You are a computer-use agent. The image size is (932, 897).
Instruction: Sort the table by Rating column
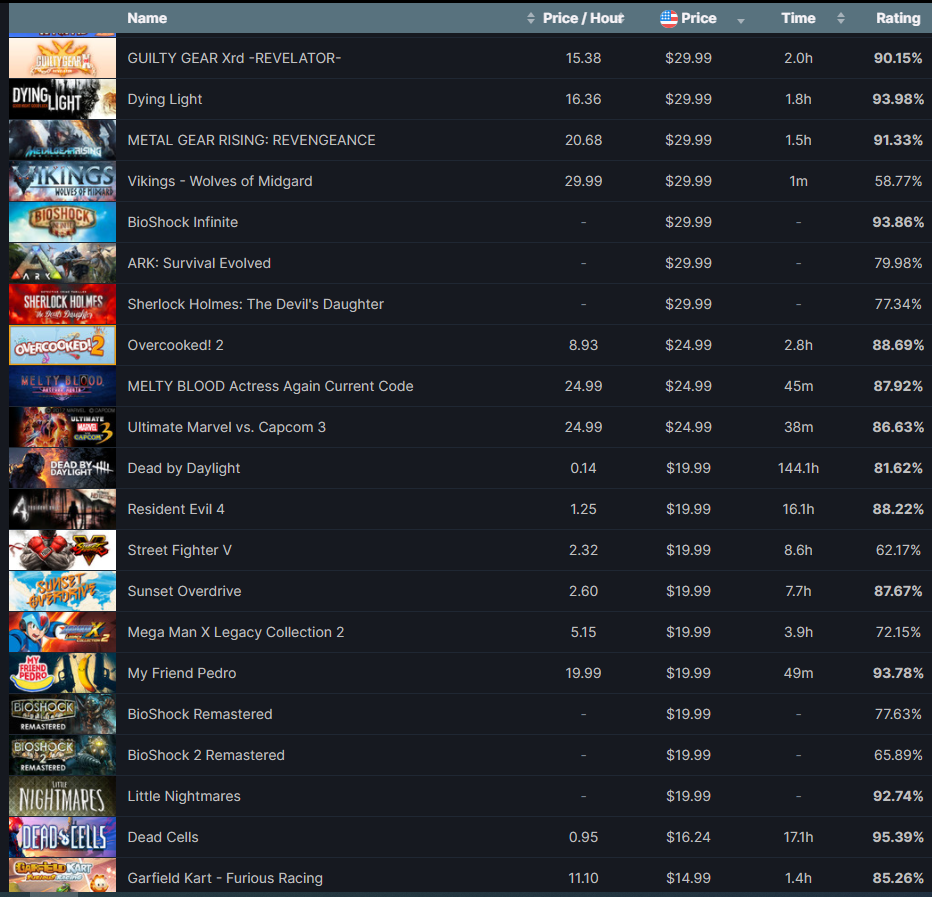tap(898, 18)
